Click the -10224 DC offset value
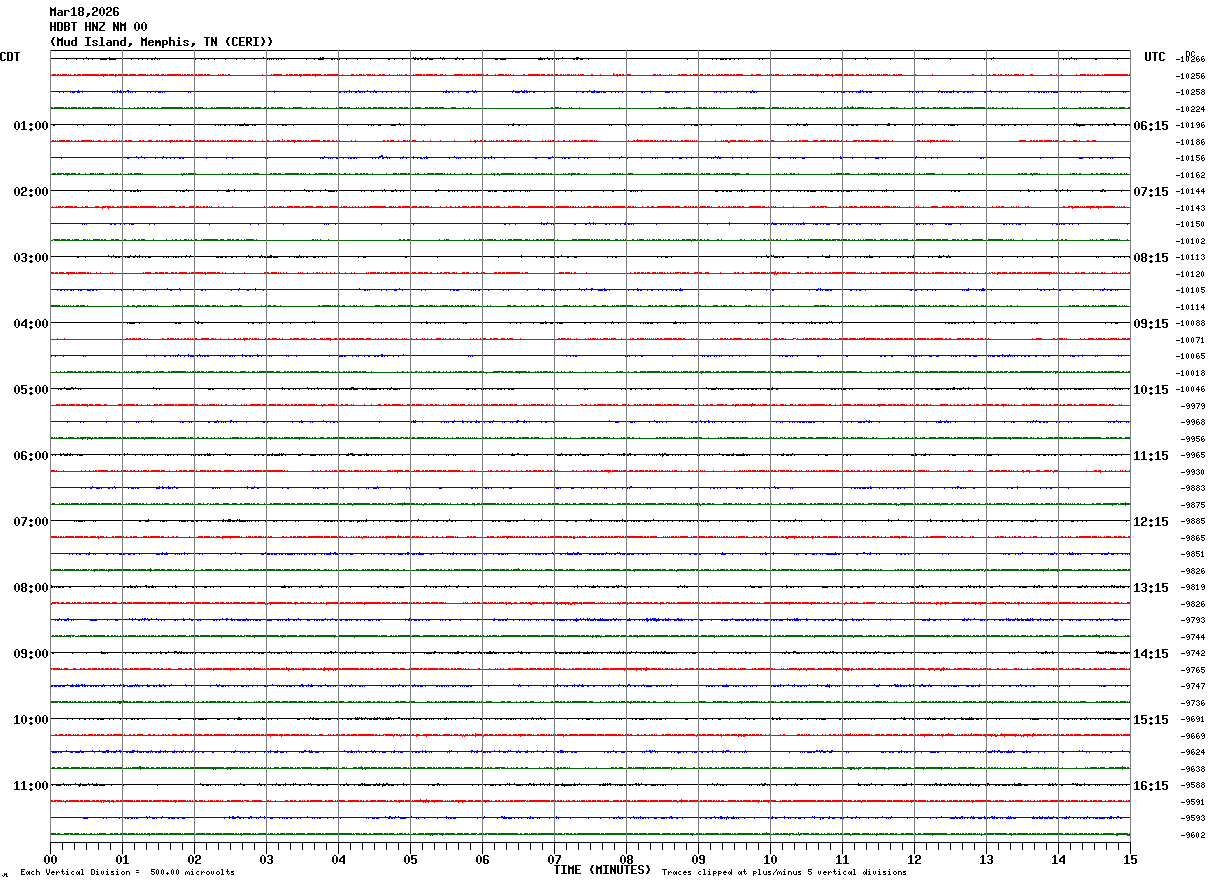 tap(1191, 109)
